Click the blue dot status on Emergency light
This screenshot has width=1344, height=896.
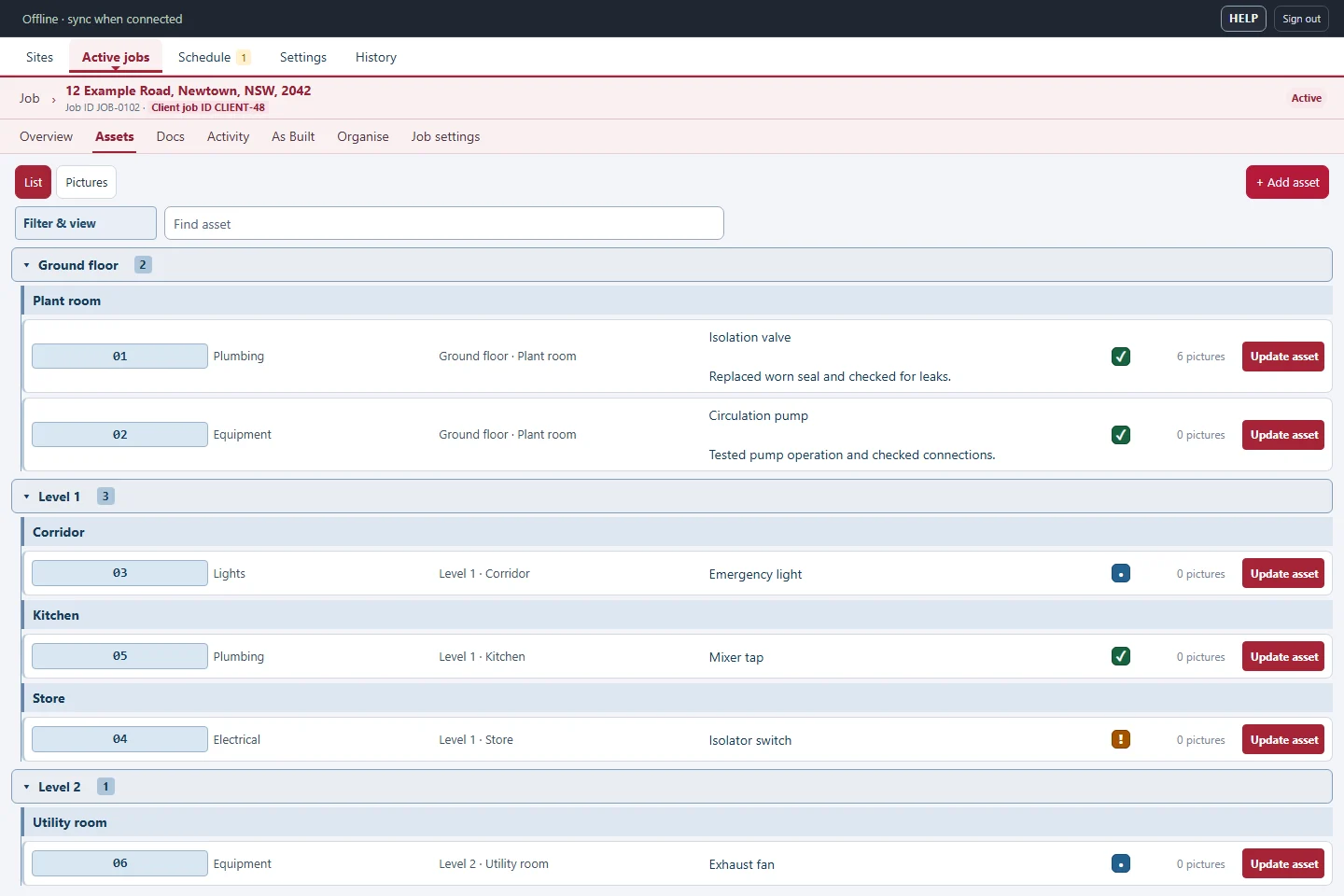[1121, 573]
